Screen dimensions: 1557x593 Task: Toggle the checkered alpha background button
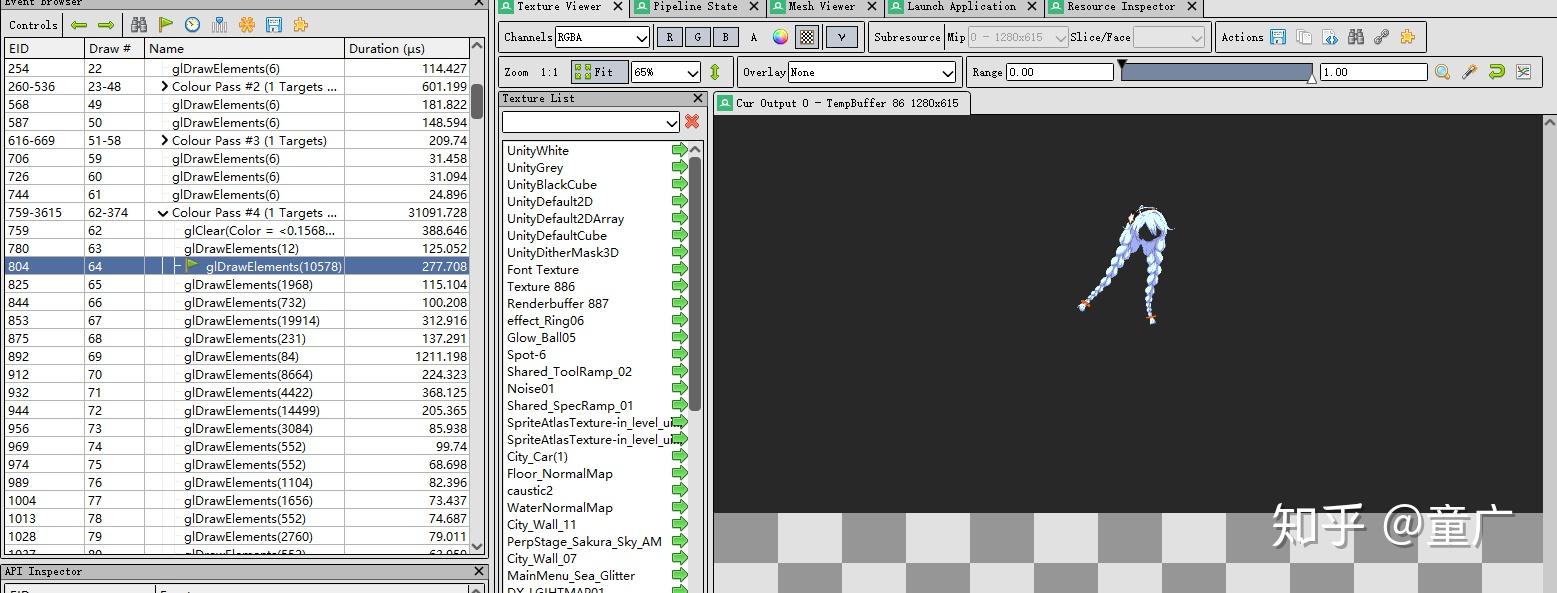point(806,37)
